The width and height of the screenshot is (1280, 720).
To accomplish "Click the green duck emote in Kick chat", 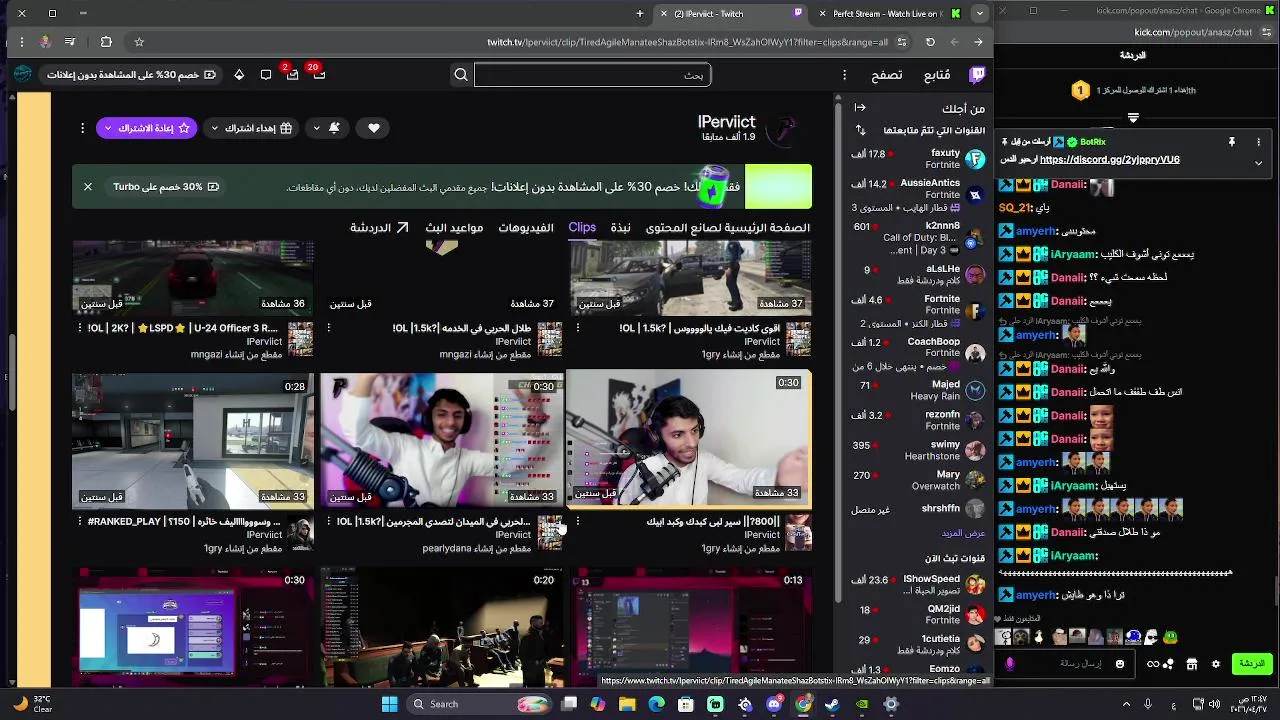I will pos(1170,636).
